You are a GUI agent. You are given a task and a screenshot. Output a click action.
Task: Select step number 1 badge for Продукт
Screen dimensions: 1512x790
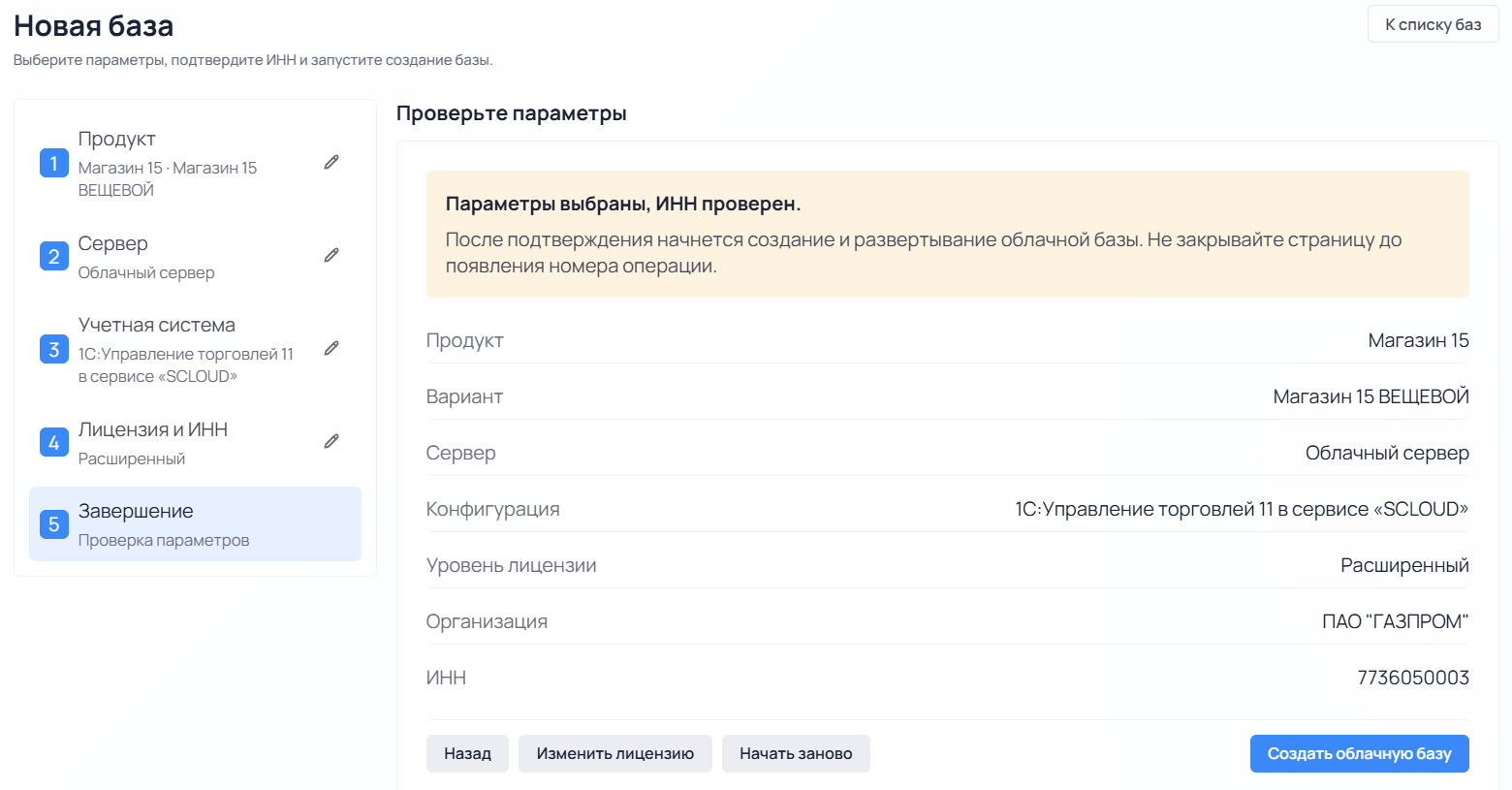coord(54,163)
